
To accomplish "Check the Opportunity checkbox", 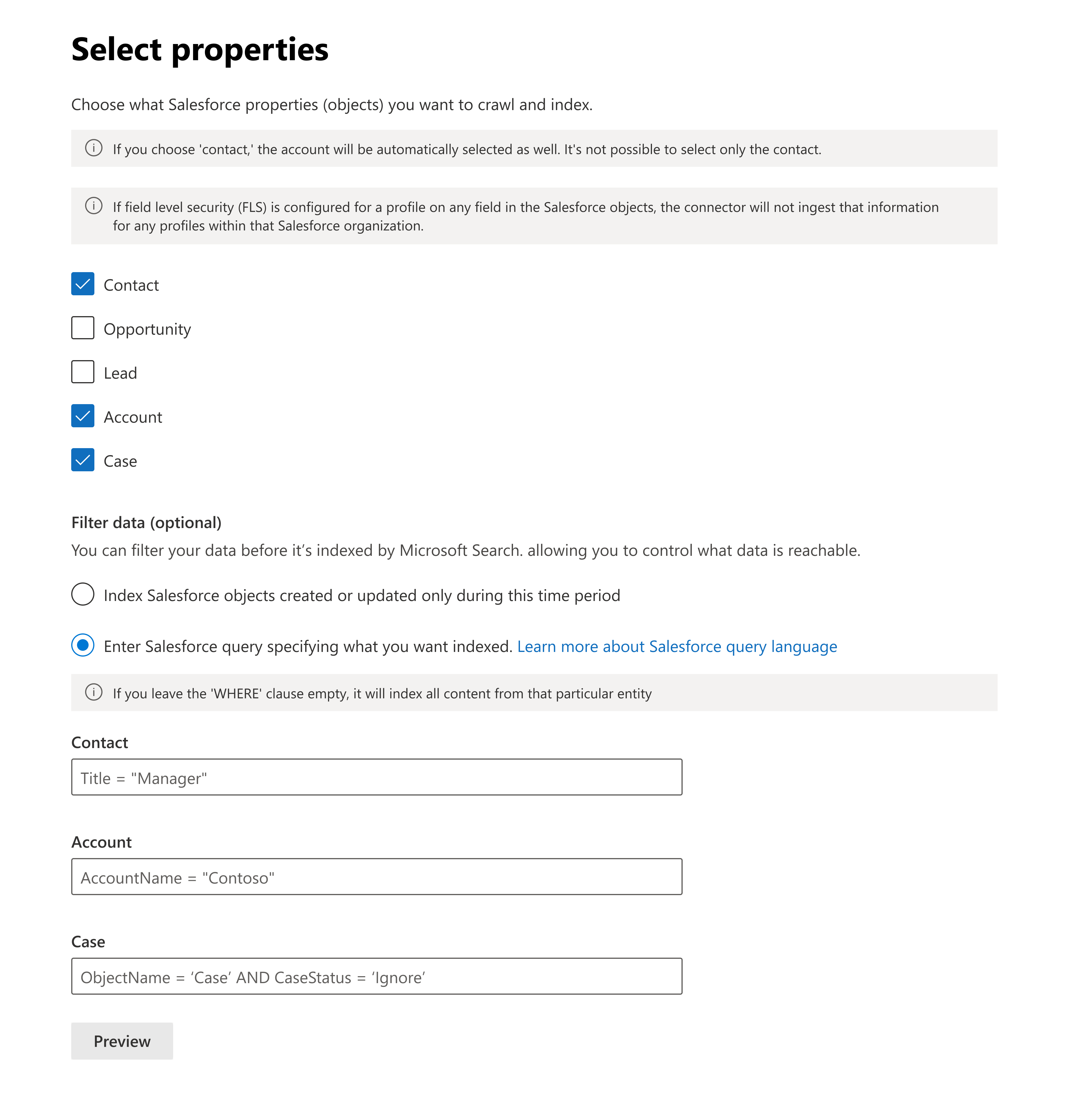I will tap(83, 328).
